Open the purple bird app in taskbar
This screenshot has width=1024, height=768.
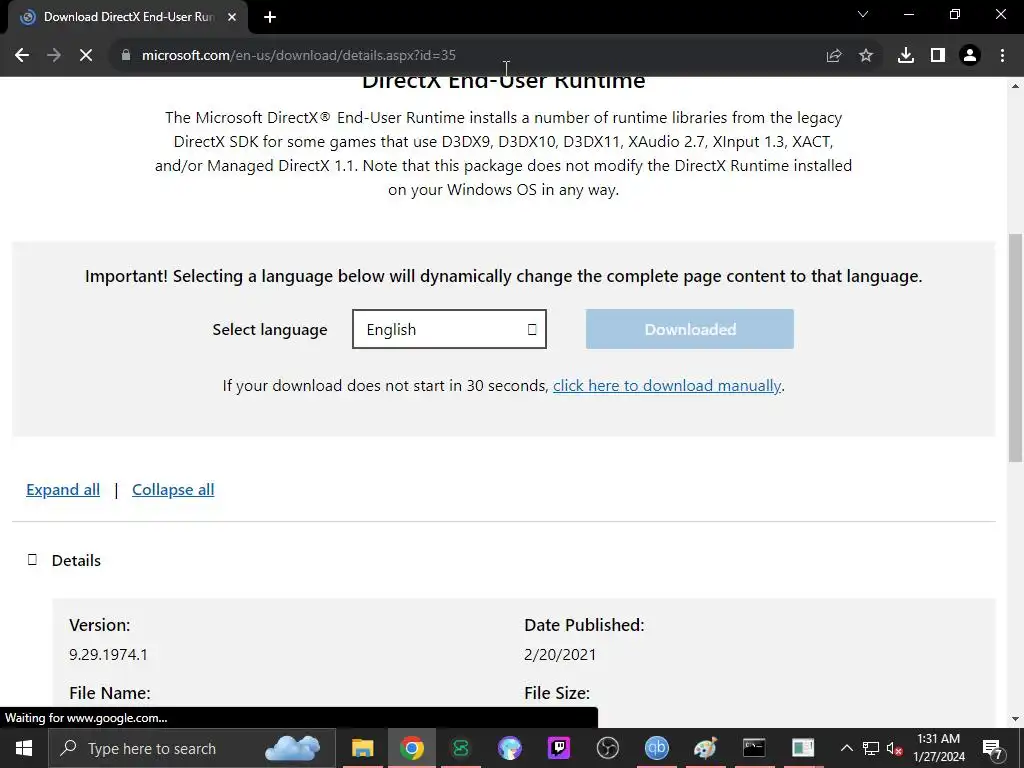pyautogui.click(x=509, y=748)
